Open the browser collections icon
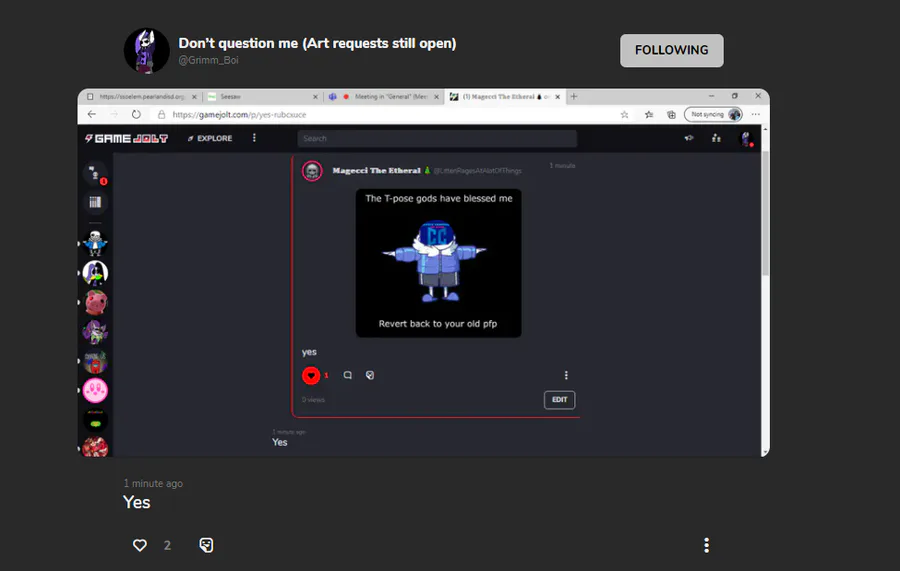 pyautogui.click(x=672, y=115)
